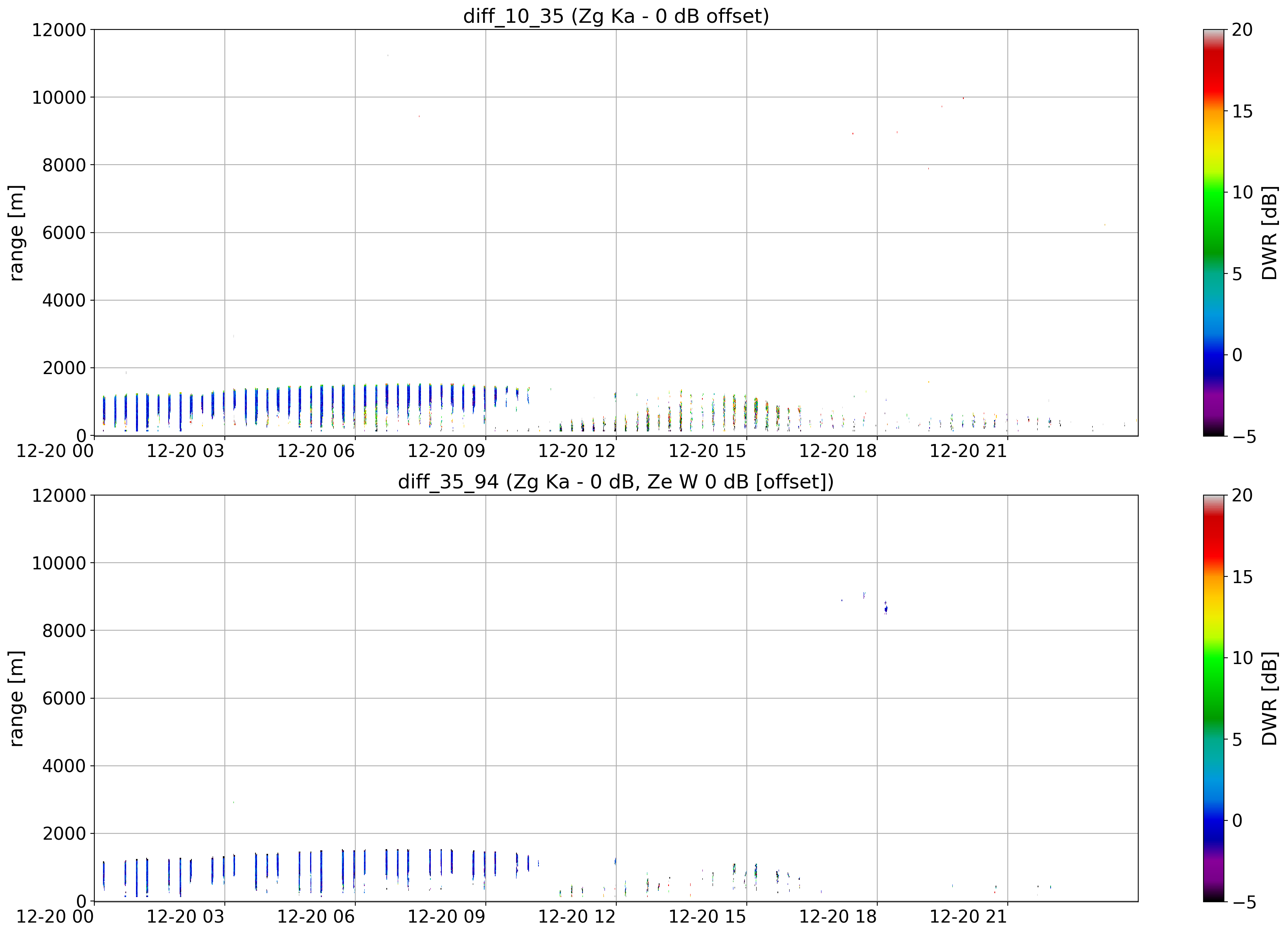Image resolution: width=1288 pixels, height=934 pixels.
Task: Click the 12-20 21 x-tick under the top plot
Action: click(968, 451)
